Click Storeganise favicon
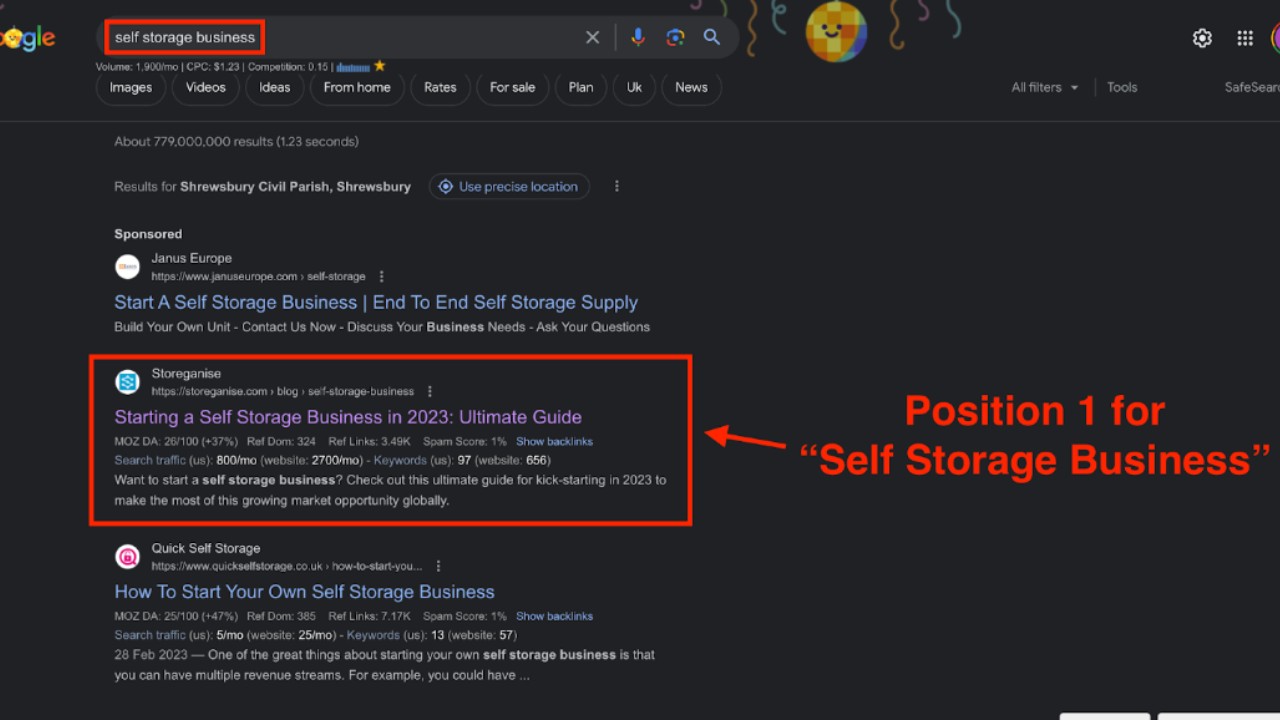1280x720 pixels. [127, 382]
